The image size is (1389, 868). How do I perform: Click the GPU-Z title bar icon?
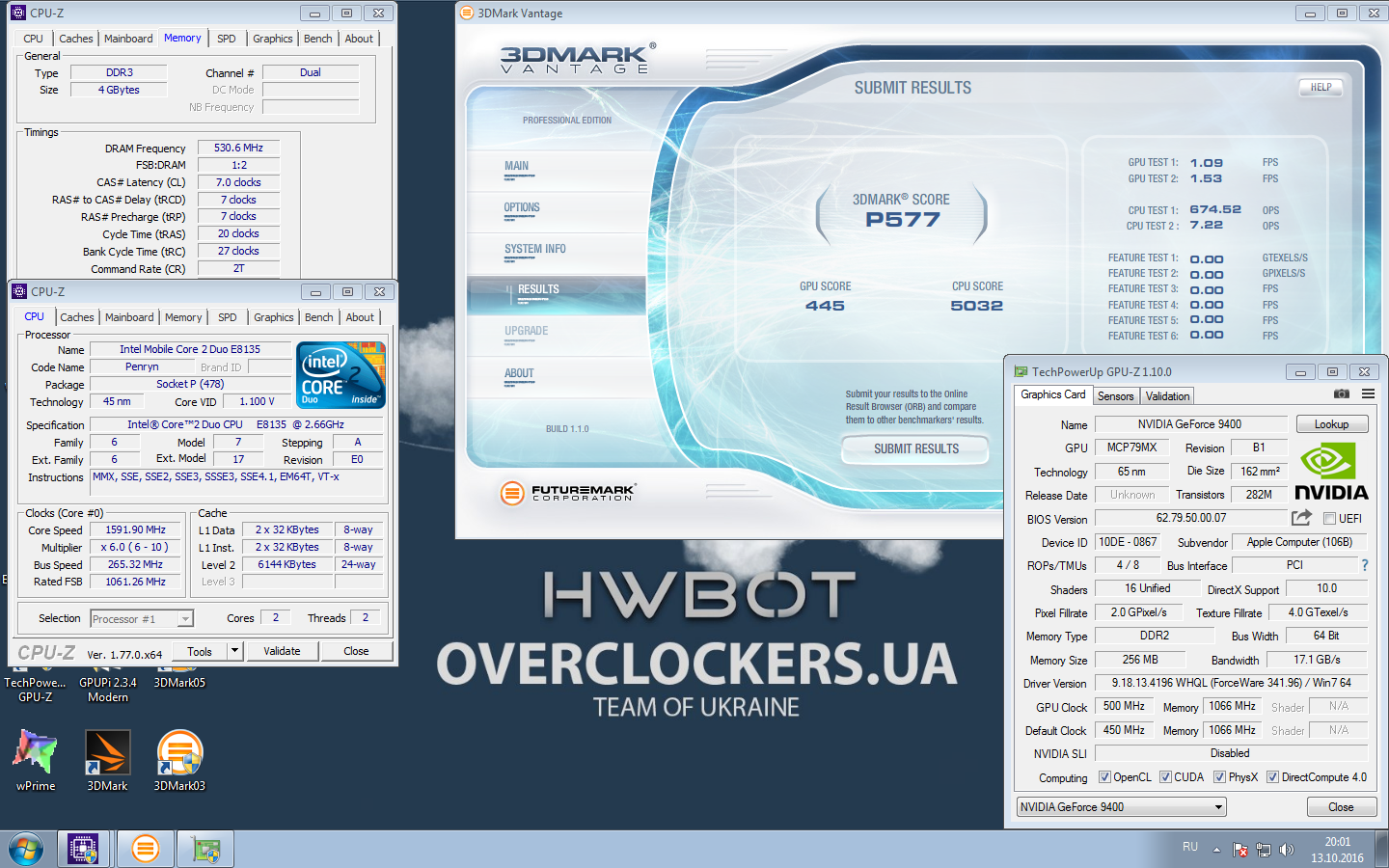(x=1021, y=371)
